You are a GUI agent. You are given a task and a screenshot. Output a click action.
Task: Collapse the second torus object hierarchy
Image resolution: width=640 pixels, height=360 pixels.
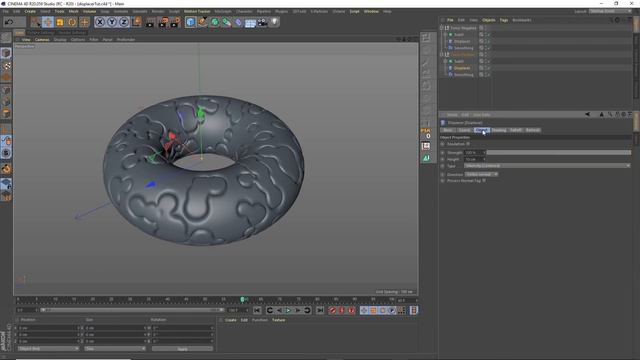pos(441,55)
